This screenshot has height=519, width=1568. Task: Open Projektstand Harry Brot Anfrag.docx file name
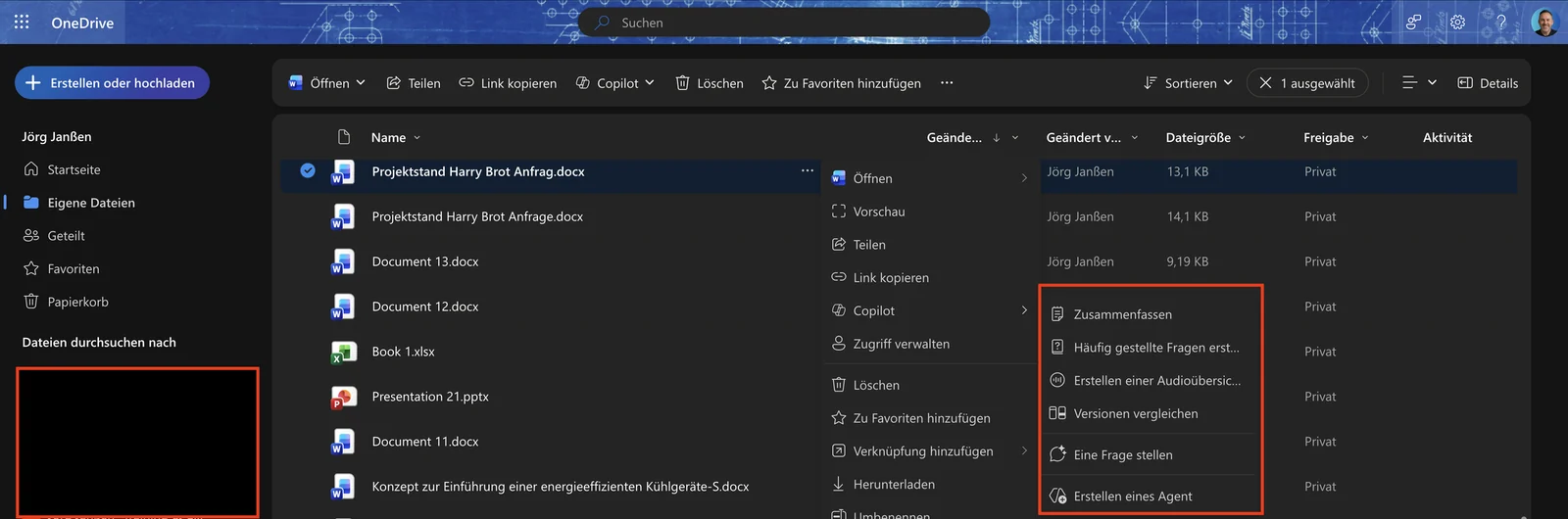478,171
